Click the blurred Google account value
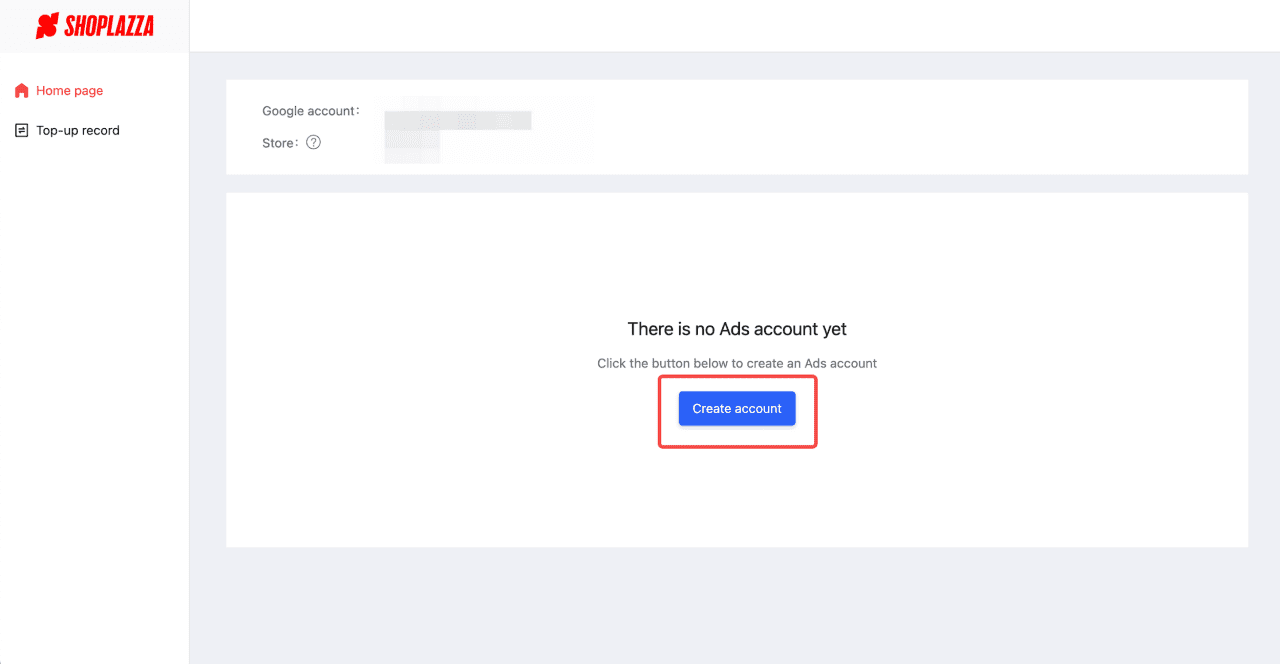The width and height of the screenshot is (1280, 664). point(458,120)
